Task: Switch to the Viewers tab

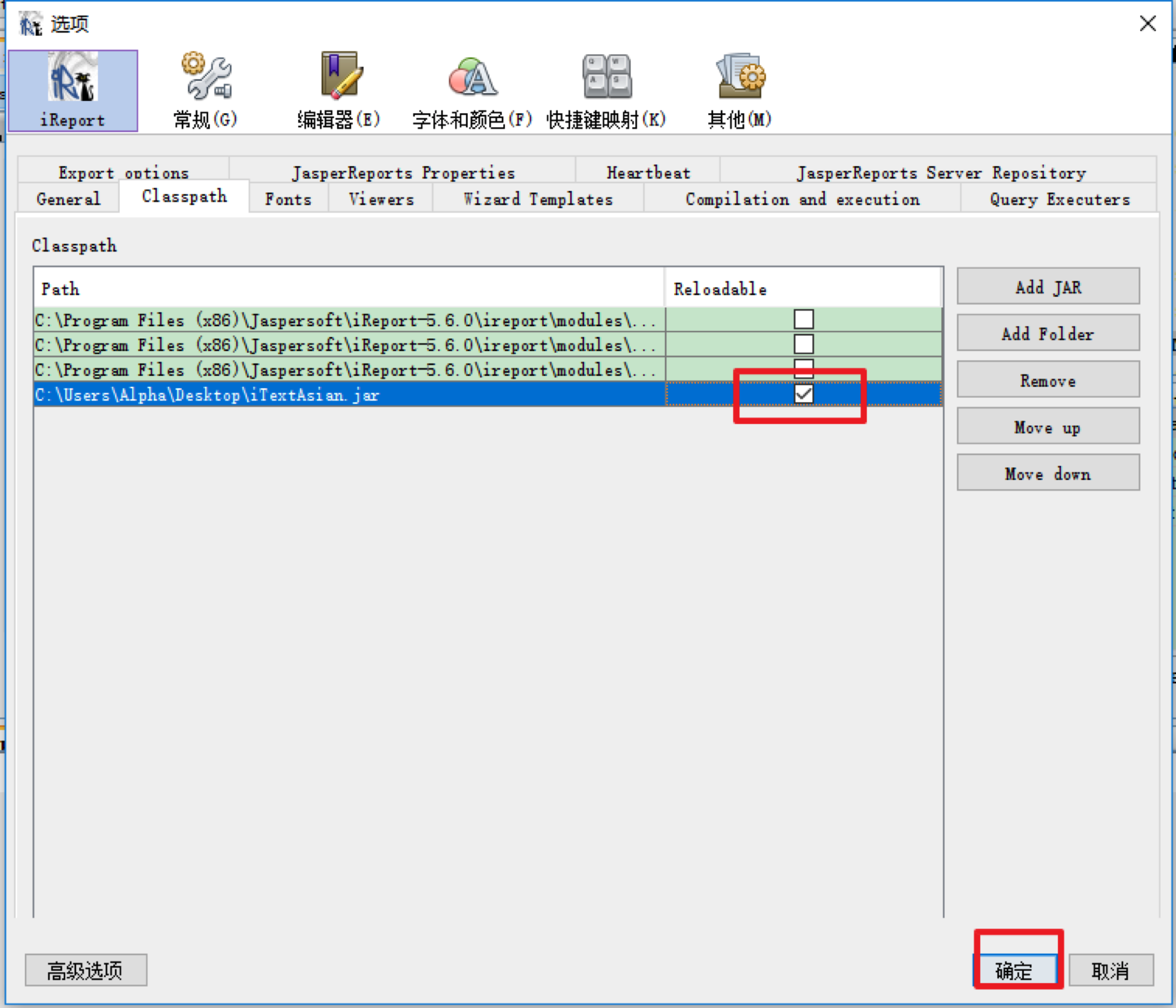Action: point(381,198)
